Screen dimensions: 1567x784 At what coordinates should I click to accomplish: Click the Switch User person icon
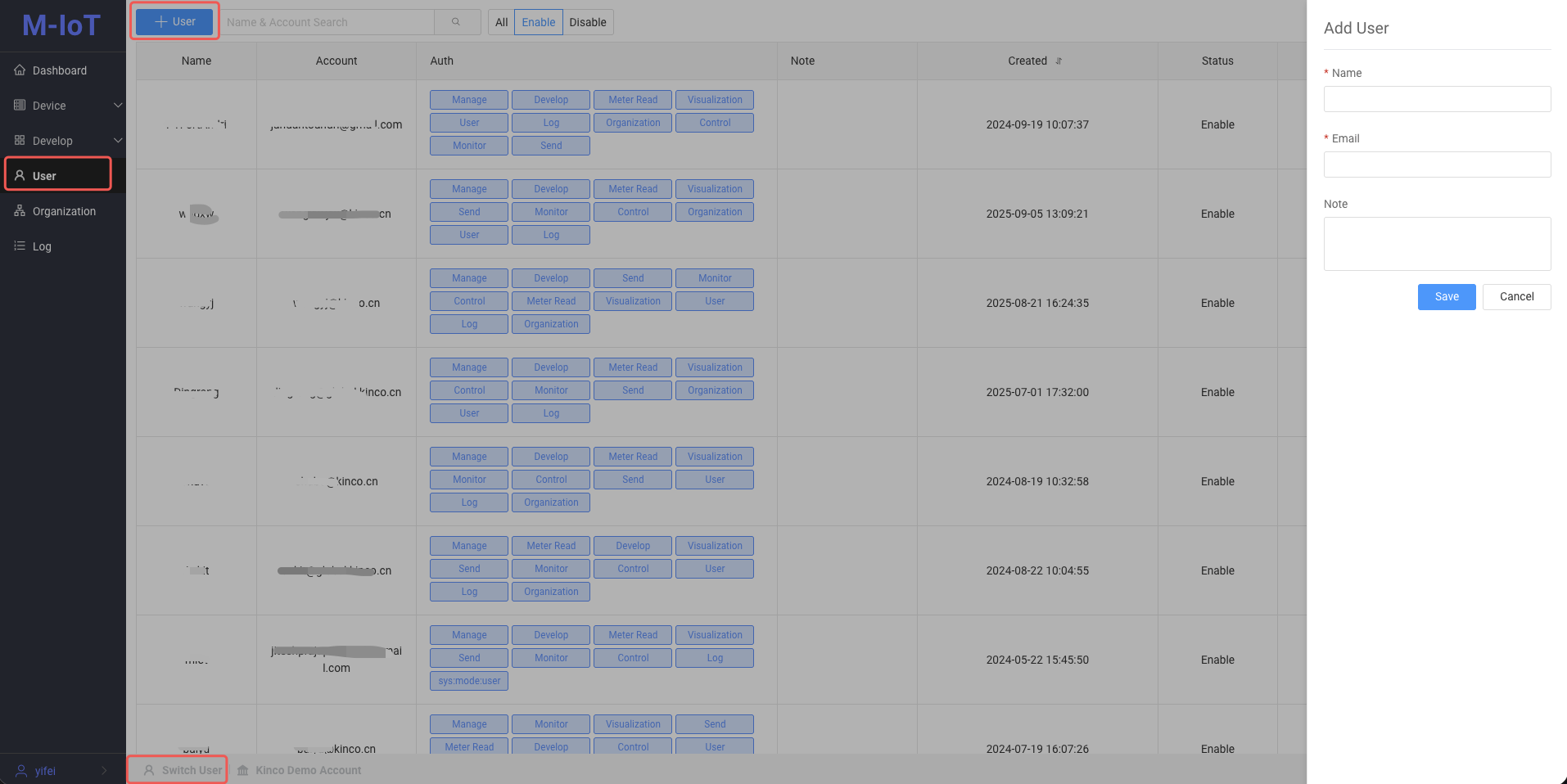click(x=149, y=770)
